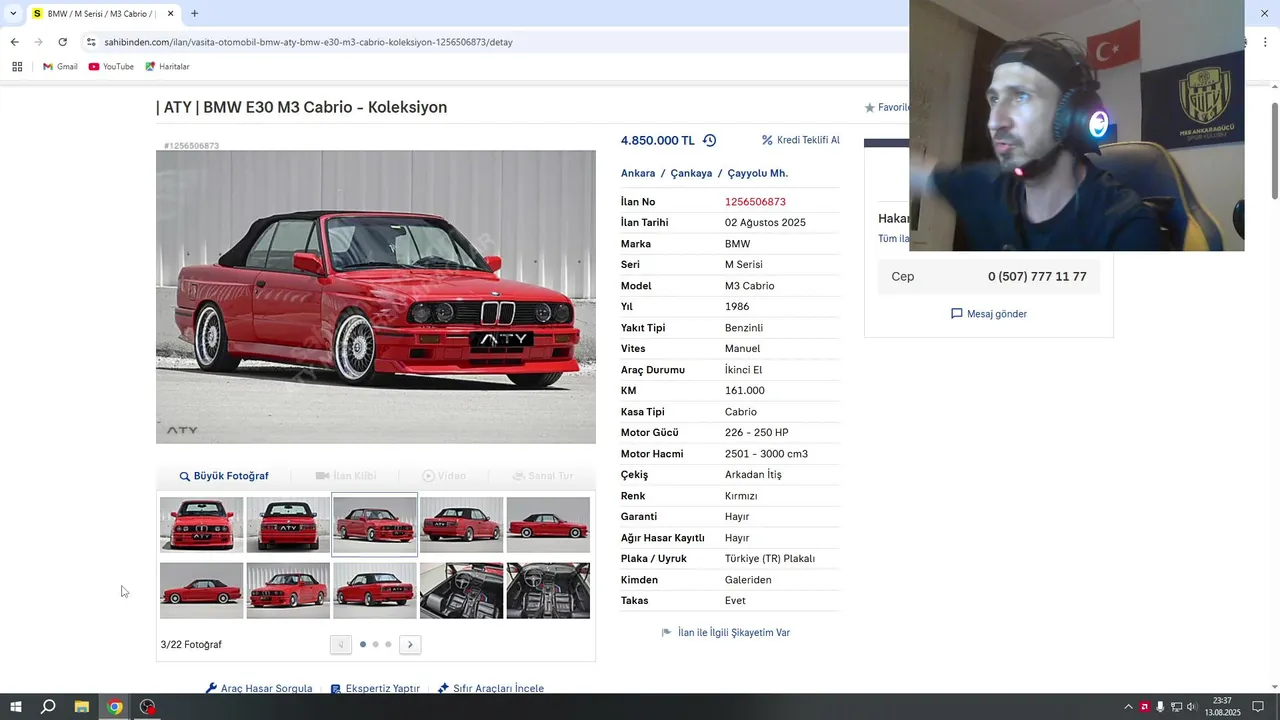Click the Galeriden value
1280x720 pixels.
point(748,580)
